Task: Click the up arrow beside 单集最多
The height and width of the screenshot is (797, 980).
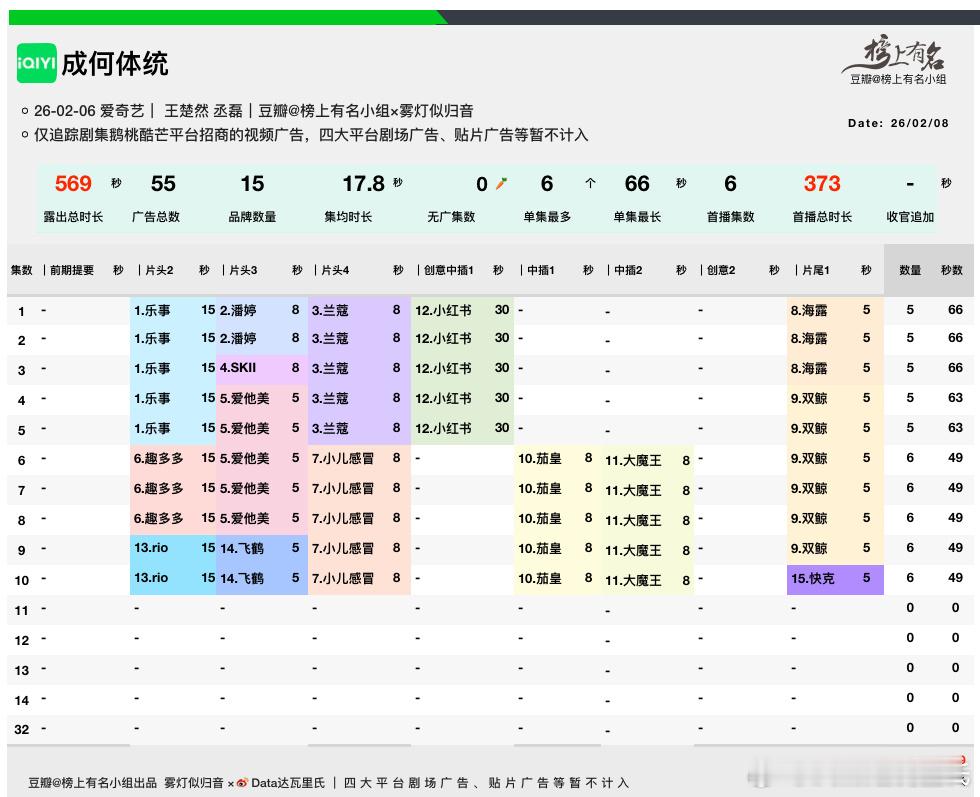Action: pyautogui.click(x=590, y=183)
